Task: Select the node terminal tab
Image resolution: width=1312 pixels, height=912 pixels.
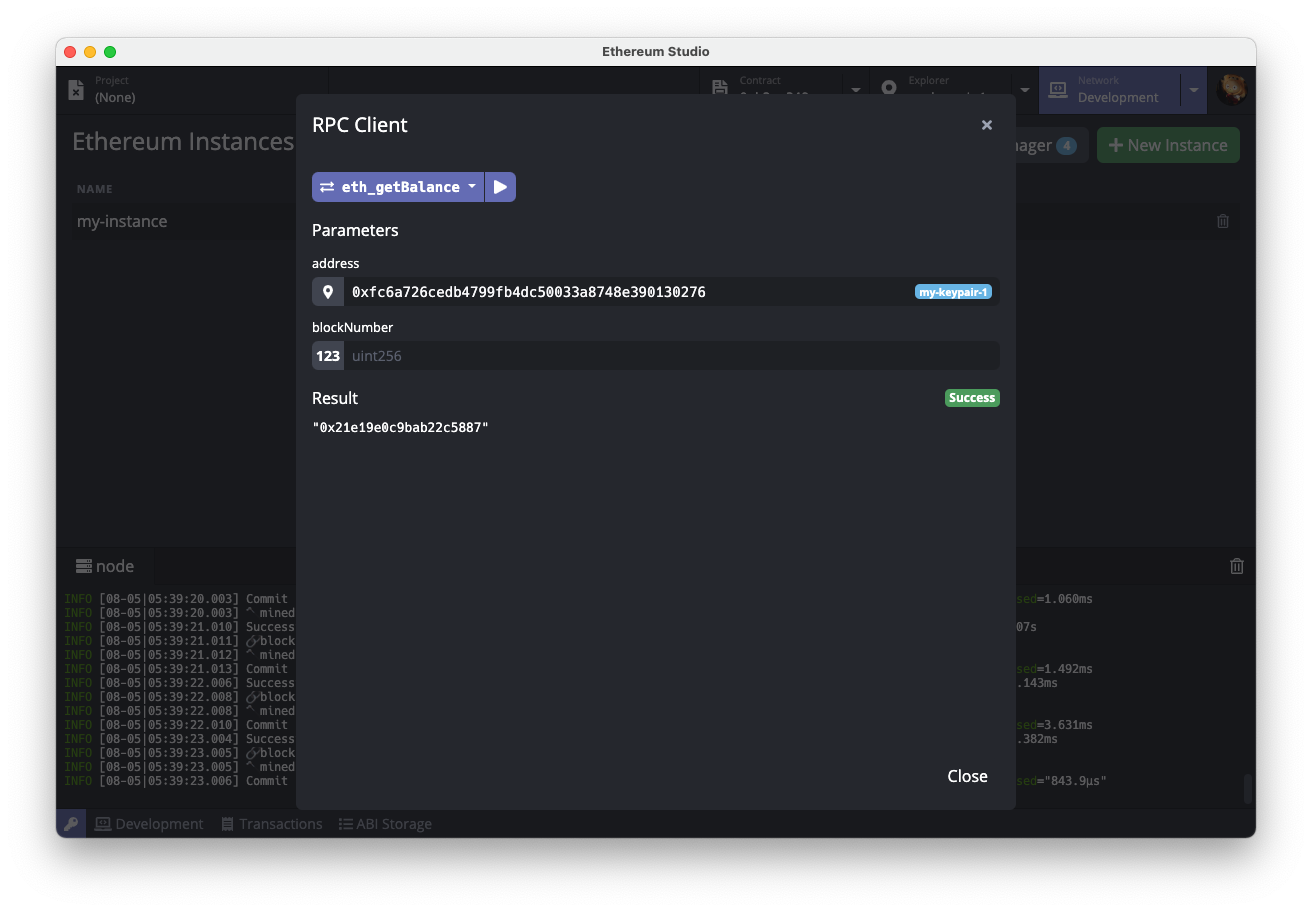Action: click(105, 566)
